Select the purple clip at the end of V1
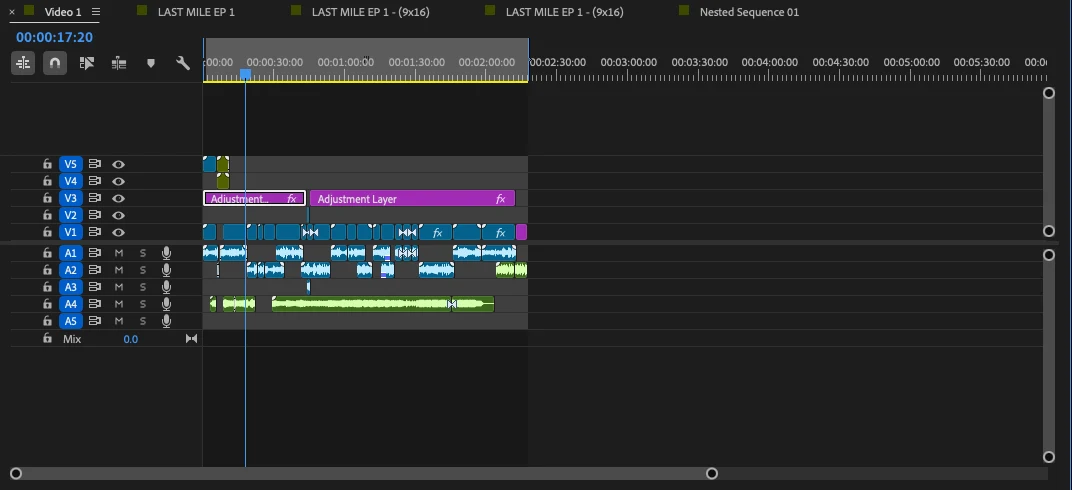 point(522,232)
